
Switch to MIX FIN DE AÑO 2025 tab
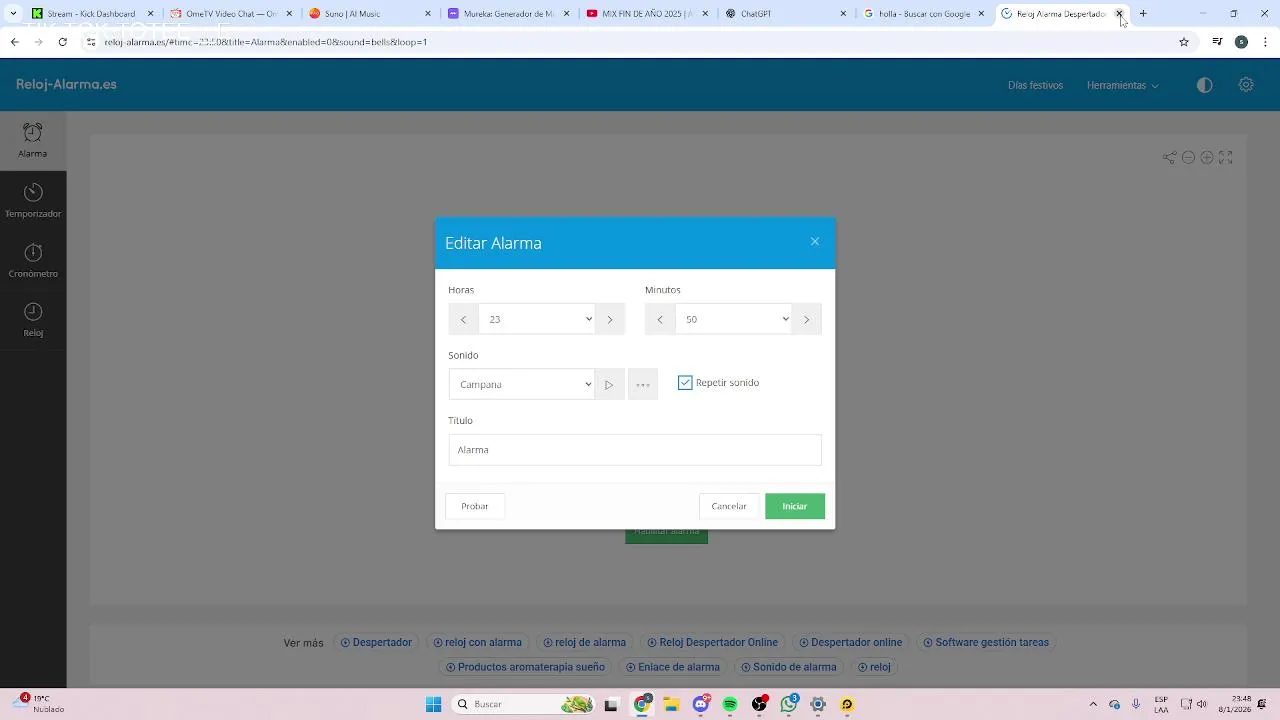[646, 14]
